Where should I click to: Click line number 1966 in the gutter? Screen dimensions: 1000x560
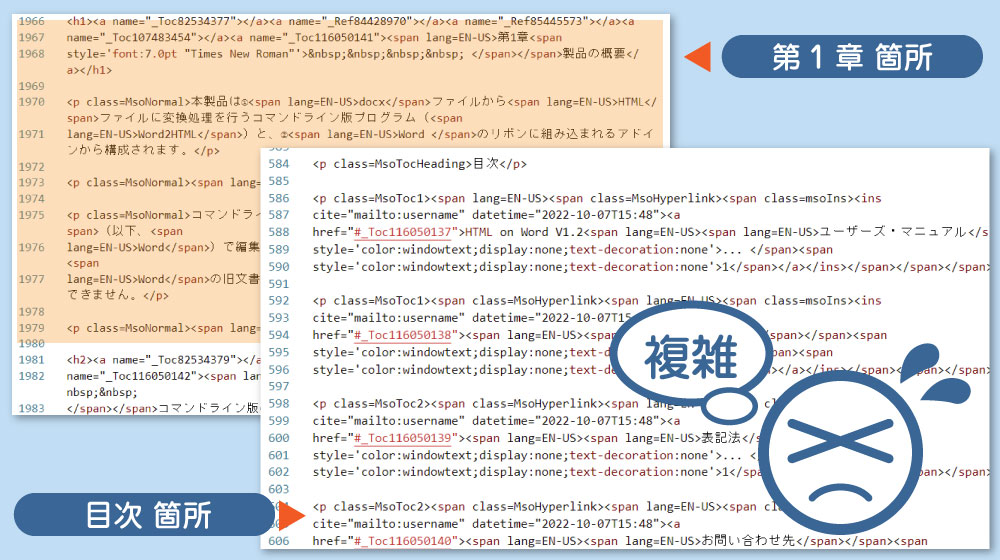pos(31,20)
